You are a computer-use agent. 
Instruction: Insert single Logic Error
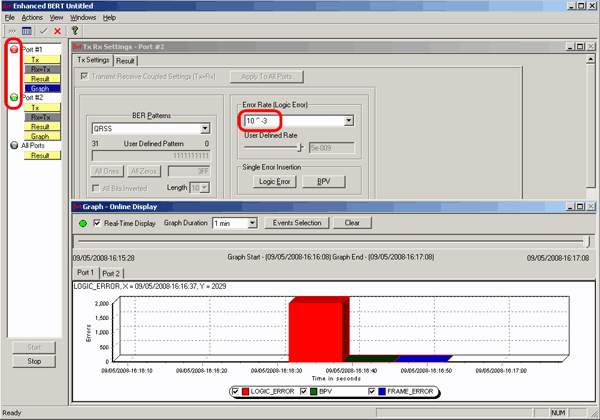275,181
